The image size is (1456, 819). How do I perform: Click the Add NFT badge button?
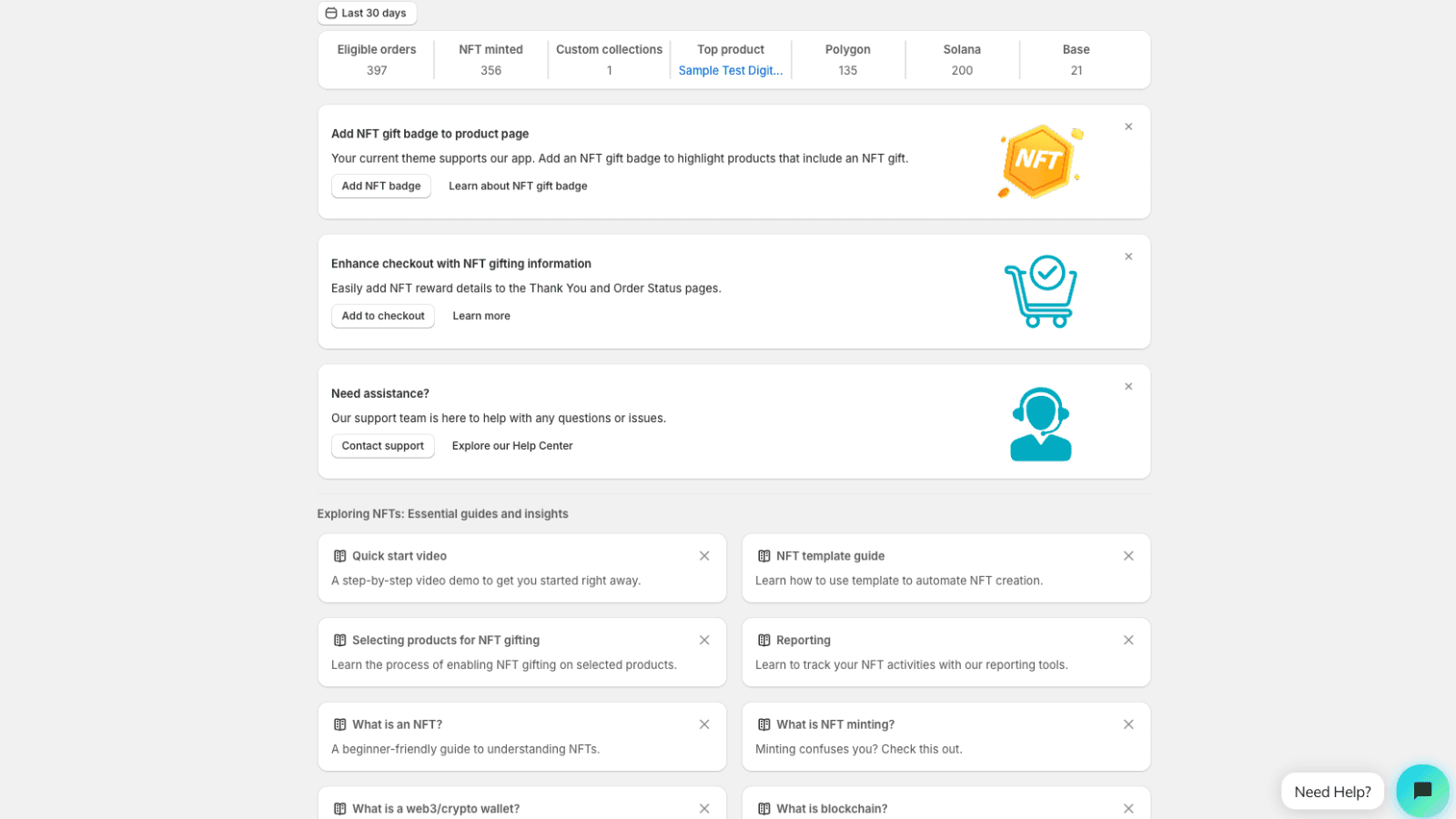tap(380, 186)
